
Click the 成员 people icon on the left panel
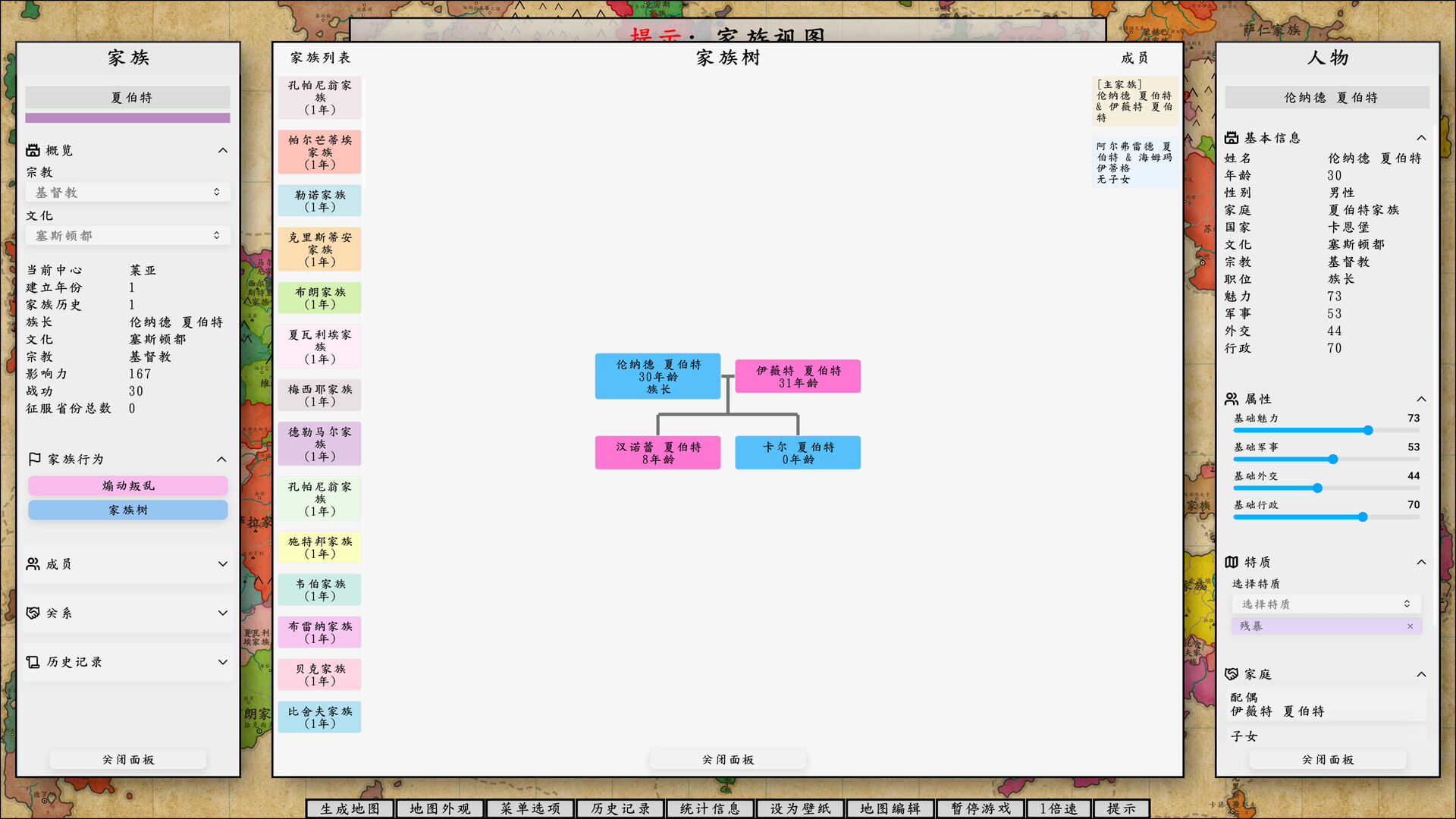(33, 564)
